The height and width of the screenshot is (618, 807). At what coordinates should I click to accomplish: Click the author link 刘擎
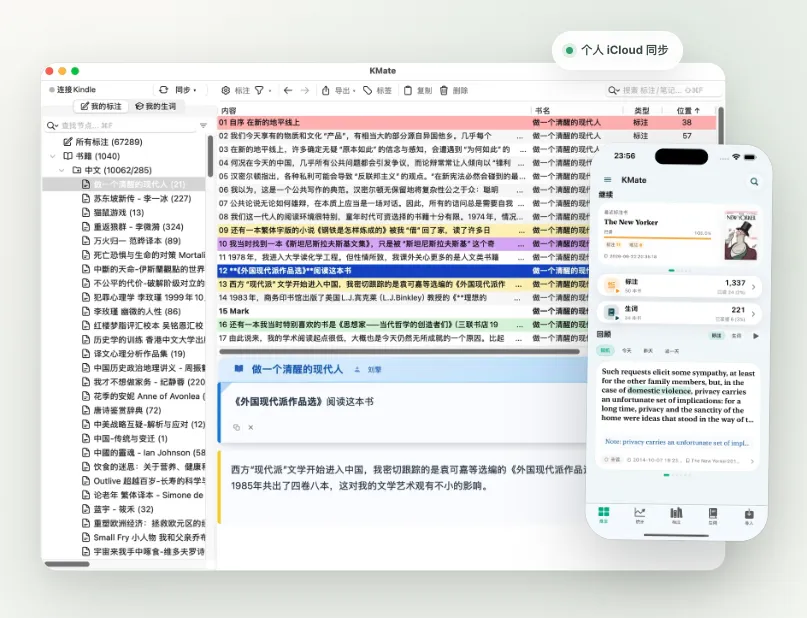pyautogui.click(x=374, y=369)
